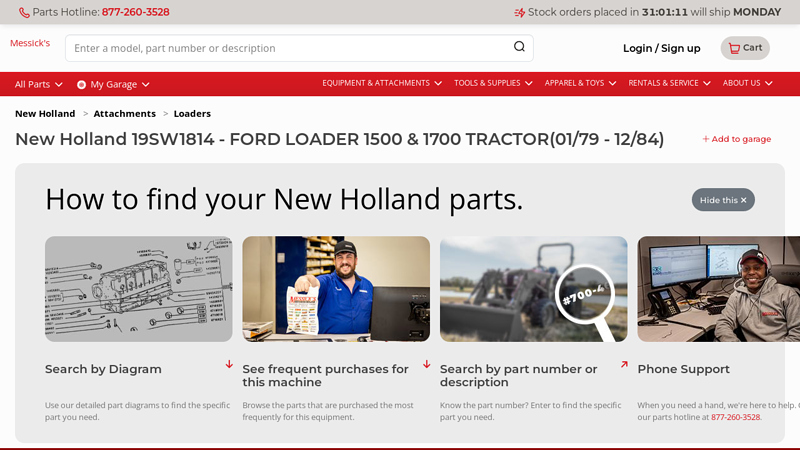The width and height of the screenshot is (800, 450).
Task: Focus the model or part number search field
Action: tap(299, 48)
